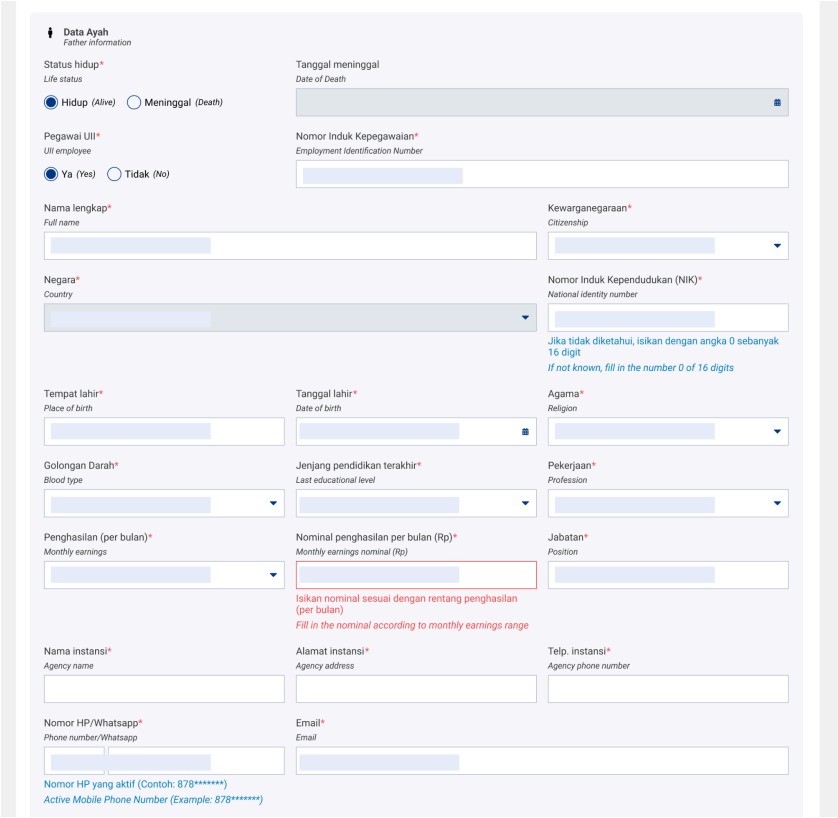The height and width of the screenshot is (818, 838).
Task: Open Jenjang pendidikan terakhir dropdown
Action: click(x=525, y=503)
